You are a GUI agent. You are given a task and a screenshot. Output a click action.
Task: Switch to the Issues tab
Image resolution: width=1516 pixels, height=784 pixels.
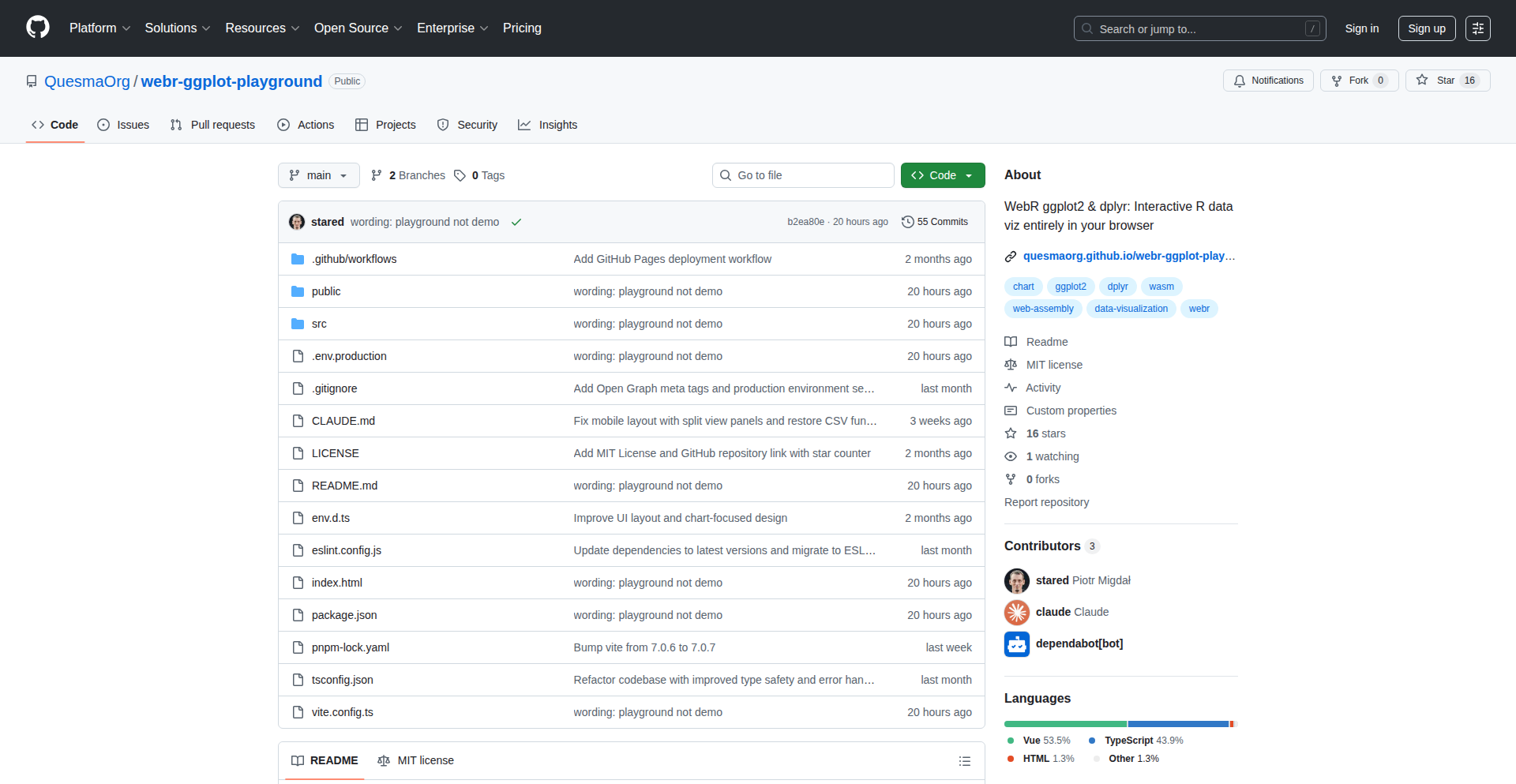tap(123, 125)
